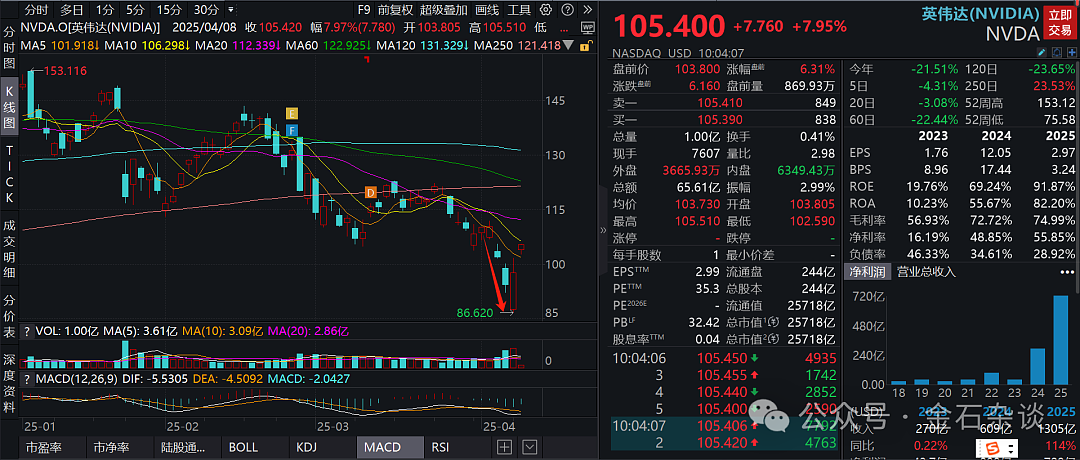Click the latest price 105.400
Screen dimensions: 1080x460
pos(668,27)
